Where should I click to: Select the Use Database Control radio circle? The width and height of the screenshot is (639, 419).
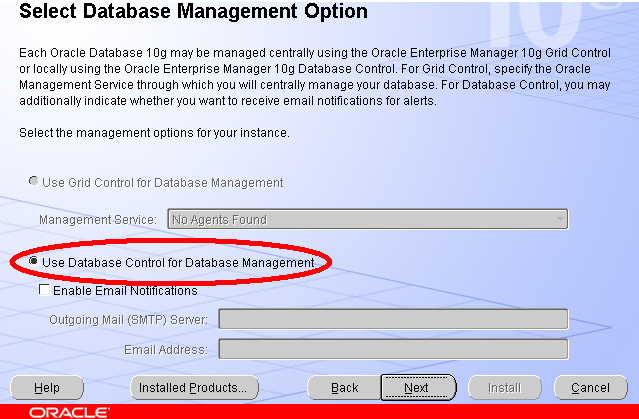click(33, 261)
